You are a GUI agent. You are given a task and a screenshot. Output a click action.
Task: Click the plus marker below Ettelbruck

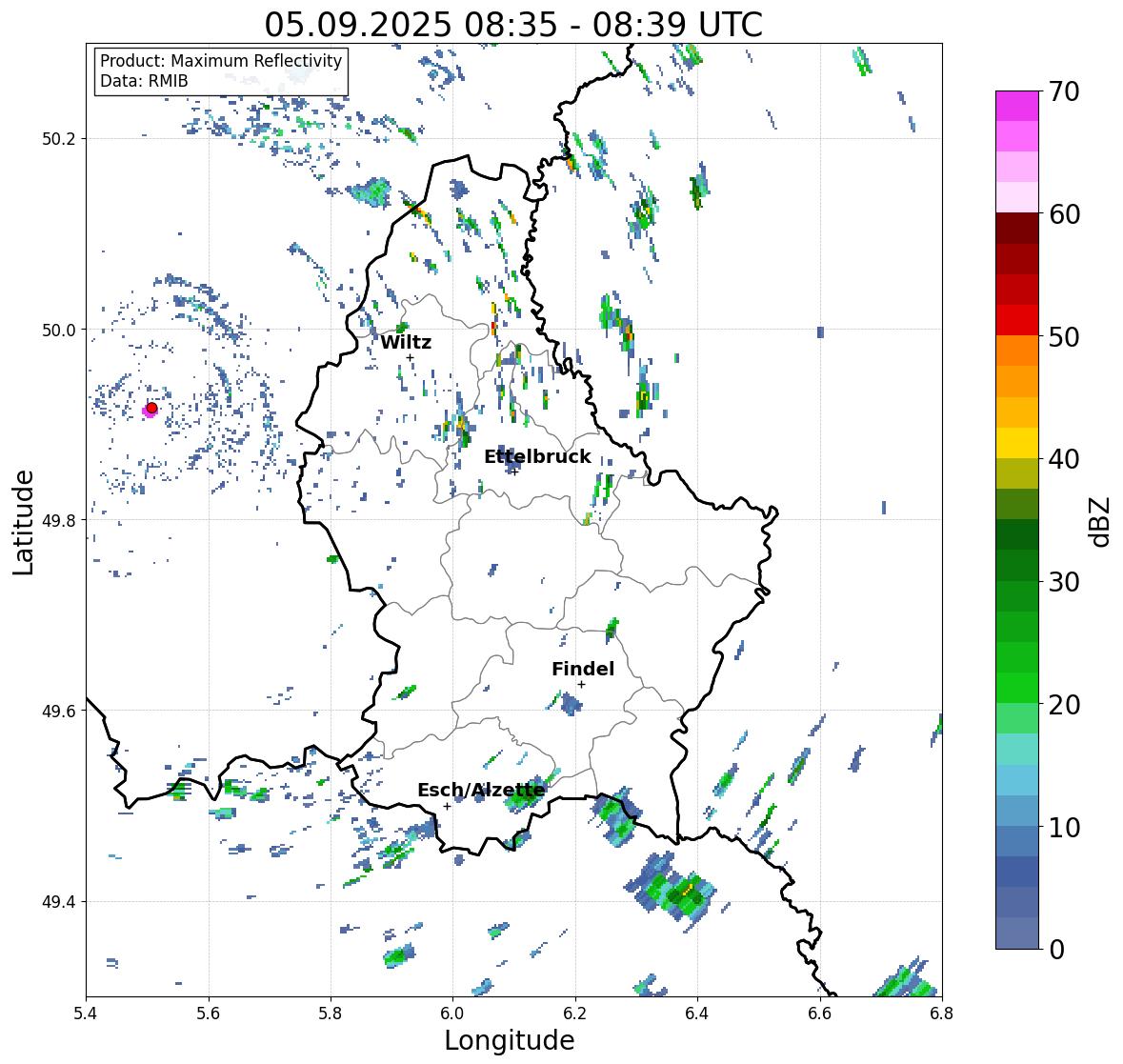coord(514,472)
